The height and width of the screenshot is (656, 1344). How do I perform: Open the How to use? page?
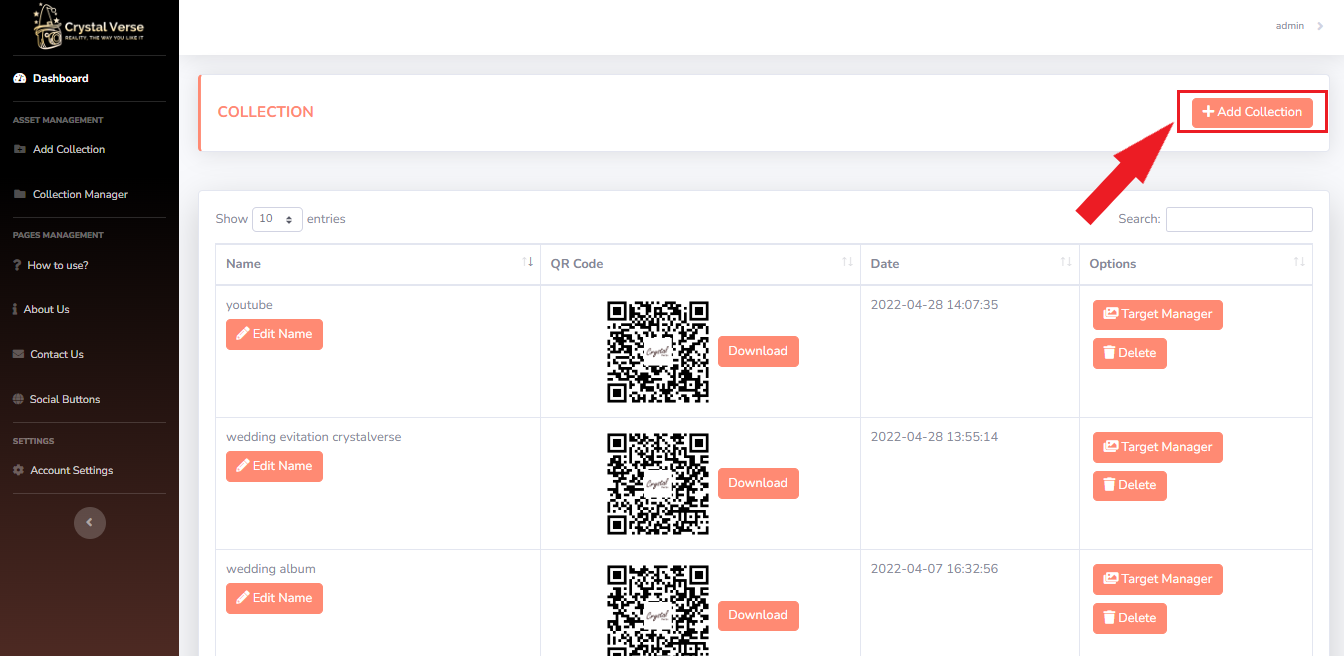pos(58,265)
